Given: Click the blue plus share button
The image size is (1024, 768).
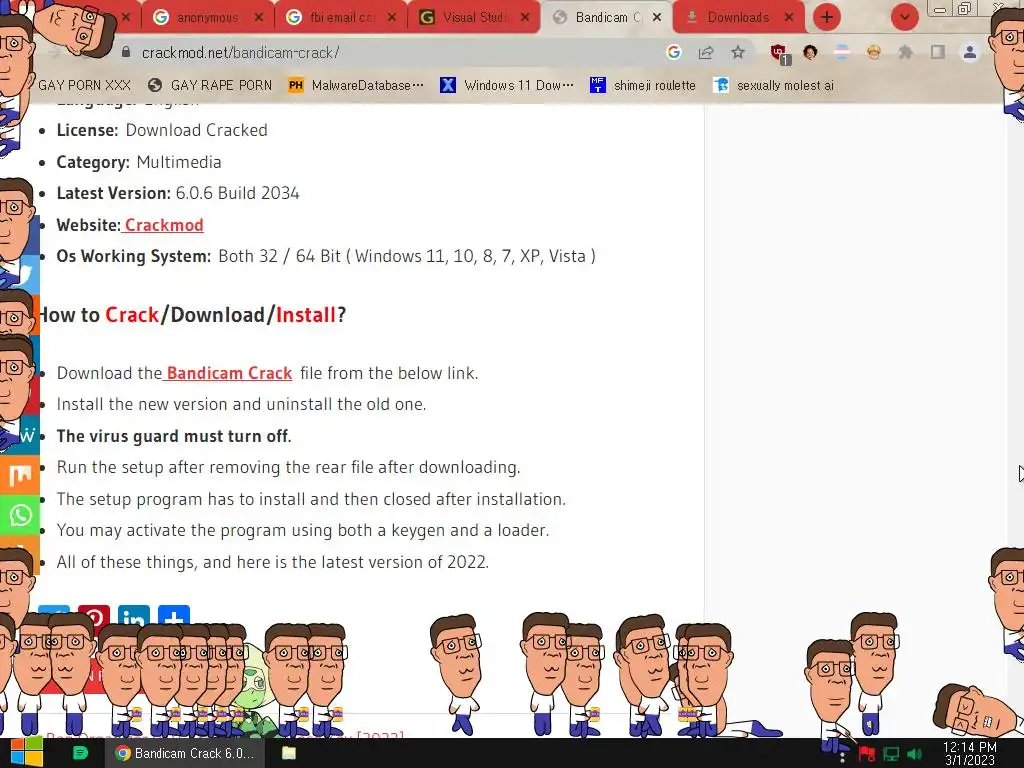Looking at the screenshot, I should (x=174, y=616).
